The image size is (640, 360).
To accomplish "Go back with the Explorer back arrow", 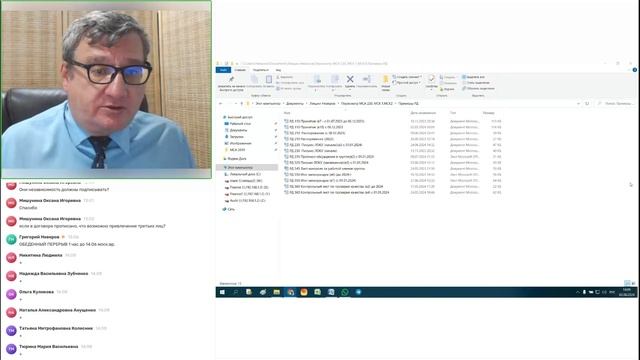I will tap(221, 104).
